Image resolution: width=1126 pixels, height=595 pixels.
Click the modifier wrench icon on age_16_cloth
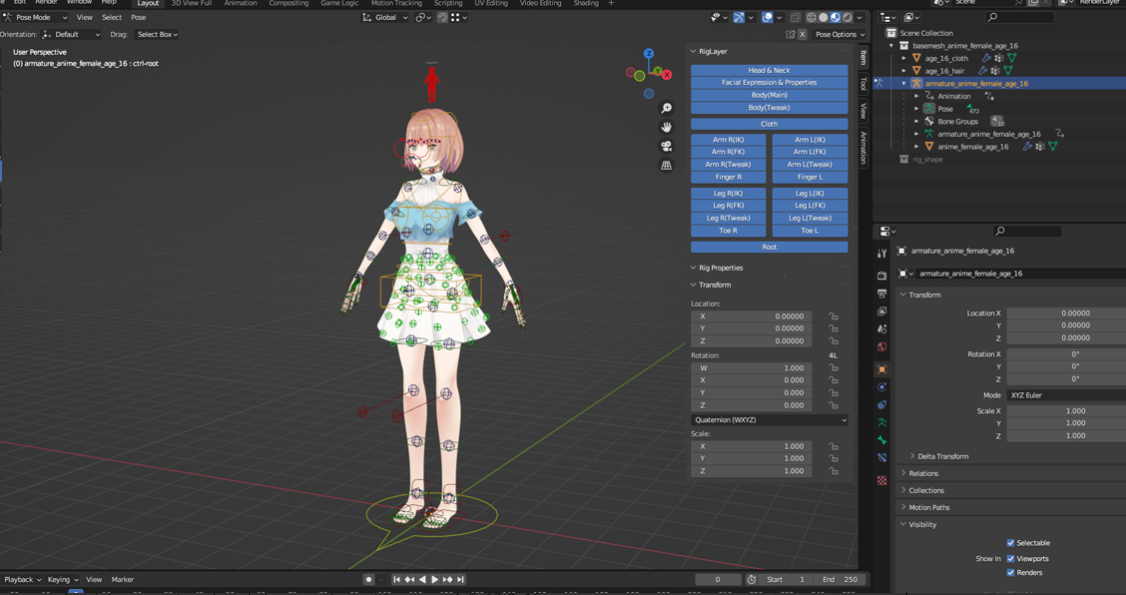986,58
